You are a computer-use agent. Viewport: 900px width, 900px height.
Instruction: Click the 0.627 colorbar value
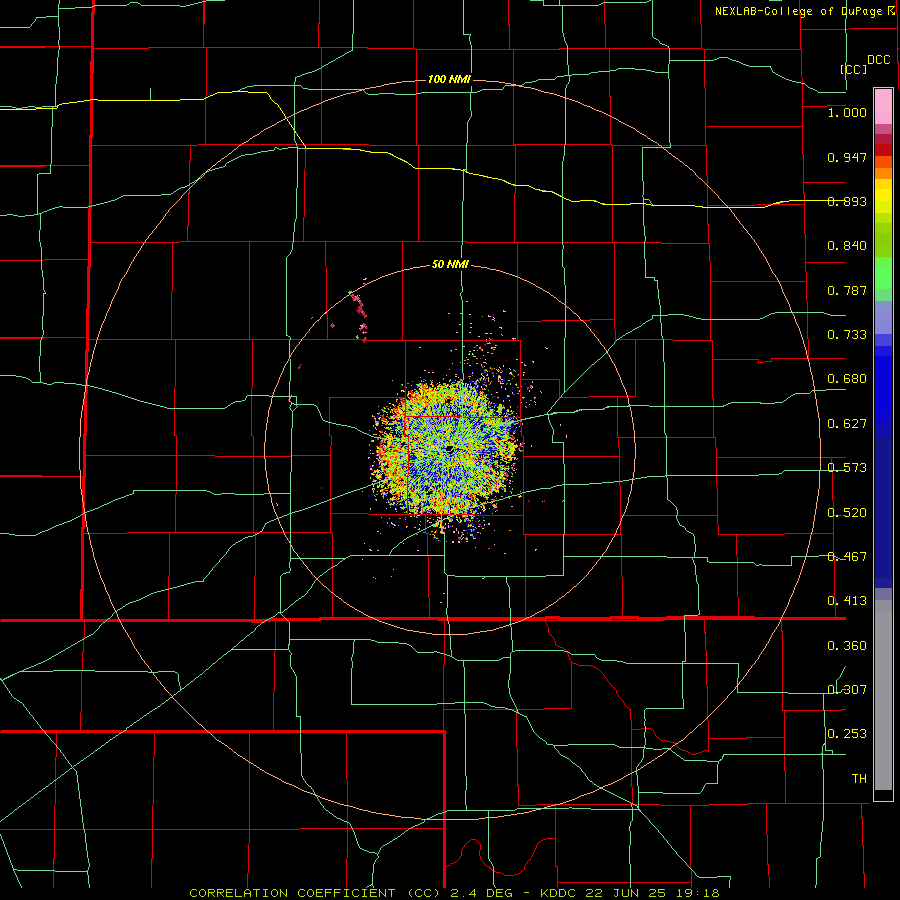(847, 424)
